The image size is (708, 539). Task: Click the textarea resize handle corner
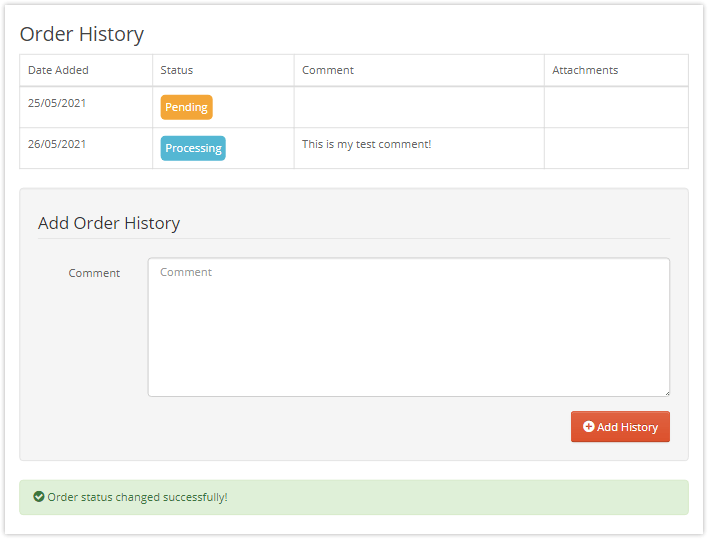click(x=667, y=394)
